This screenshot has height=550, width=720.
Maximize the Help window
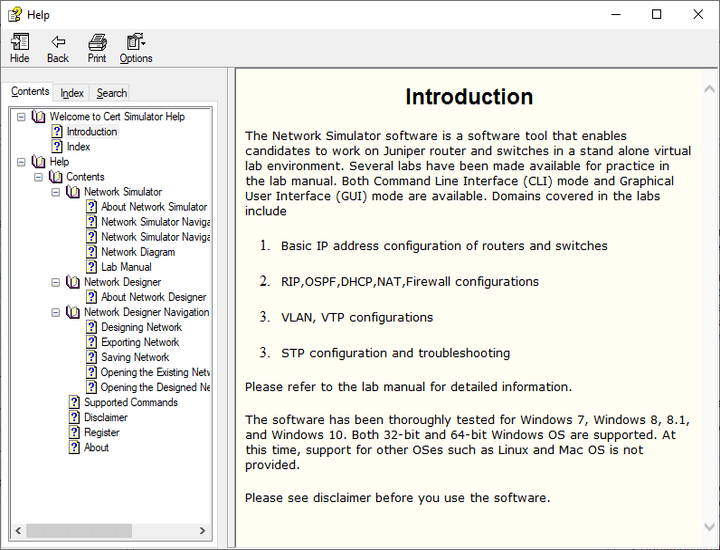tap(657, 15)
